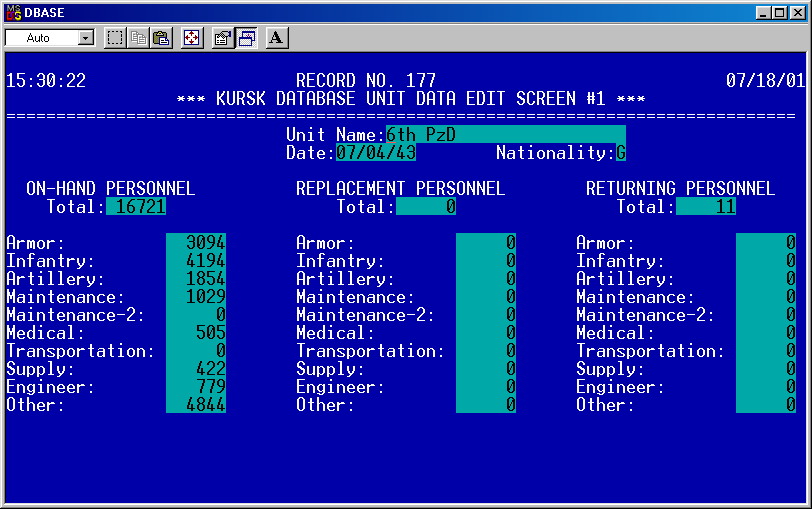
Task: Toggle the Background window button
Action: click(x=246, y=38)
